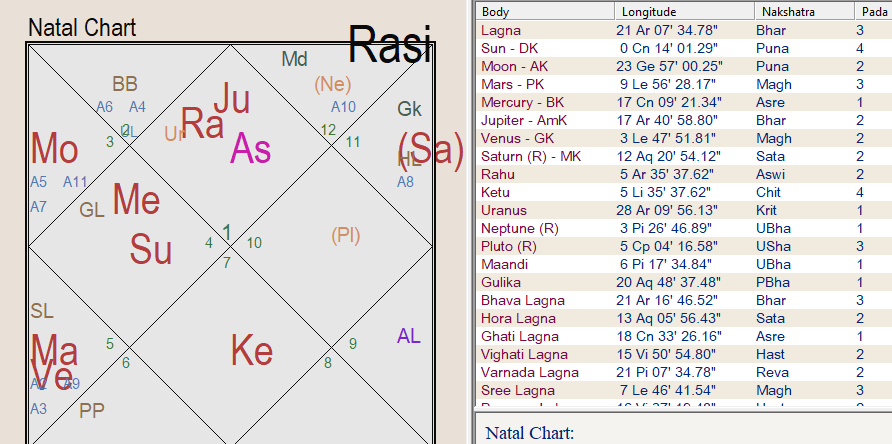This screenshot has width=892, height=444.
Task: Click the A11 arudha label
Action: 75,182
